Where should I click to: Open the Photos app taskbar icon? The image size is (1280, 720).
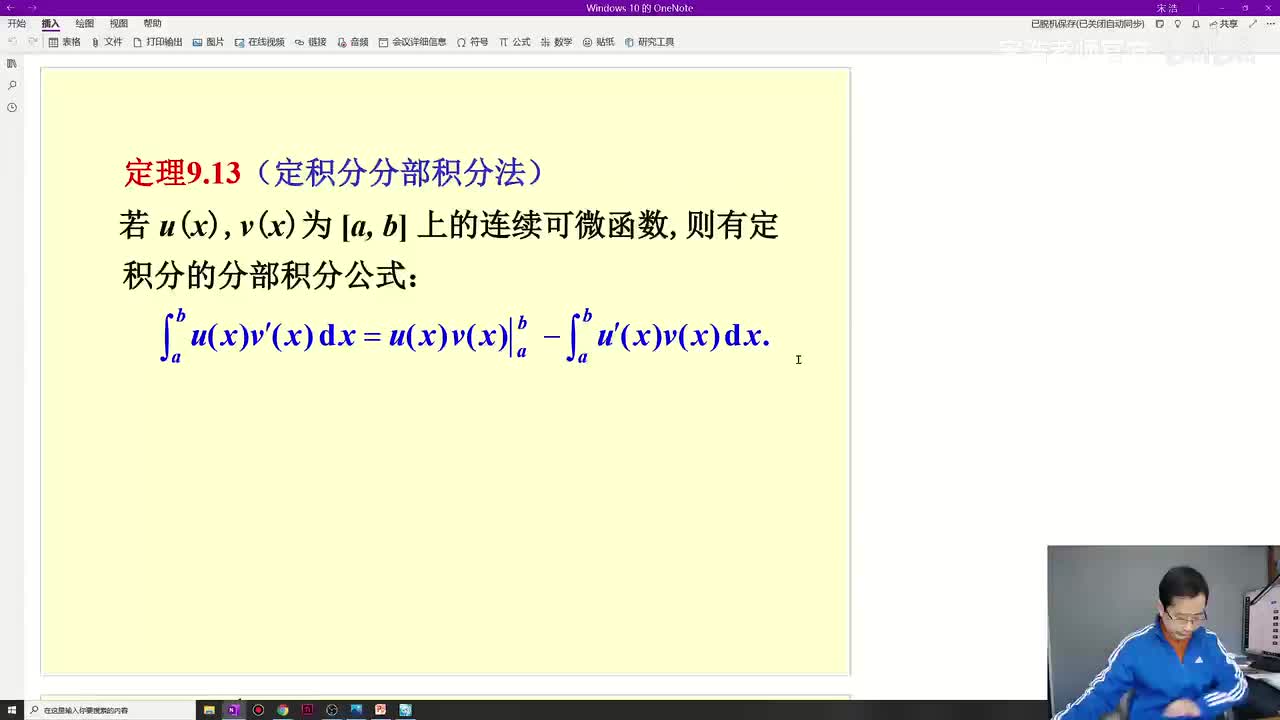tap(356, 710)
